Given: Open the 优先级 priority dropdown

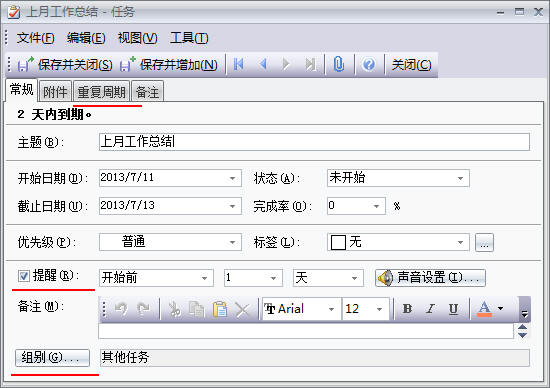Looking at the screenshot, I should pyautogui.click(x=232, y=242).
